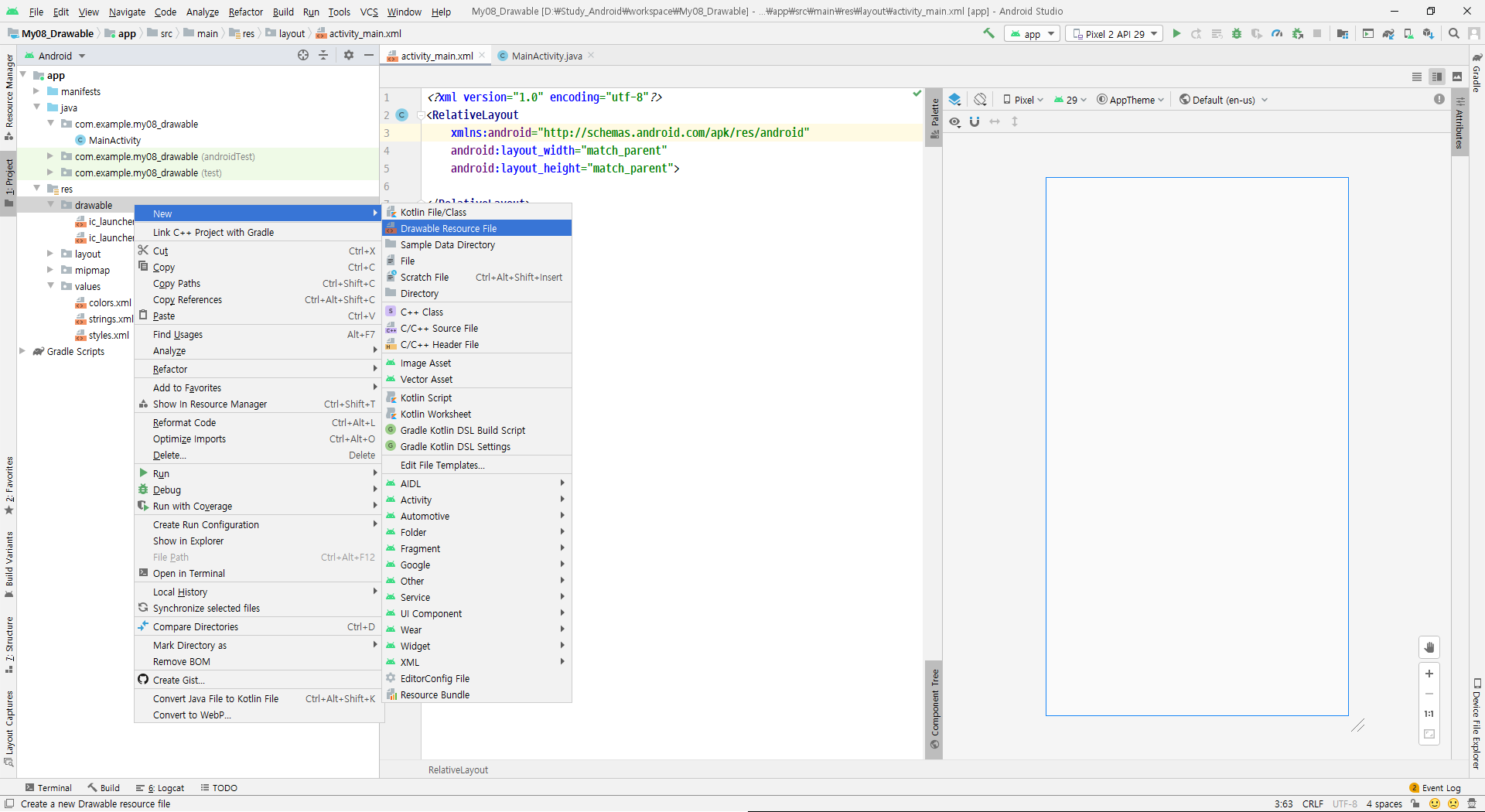Click the Search Everywhere magnifier icon
The height and width of the screenshot is (812, 1485).
click(x=1454, y=33)
